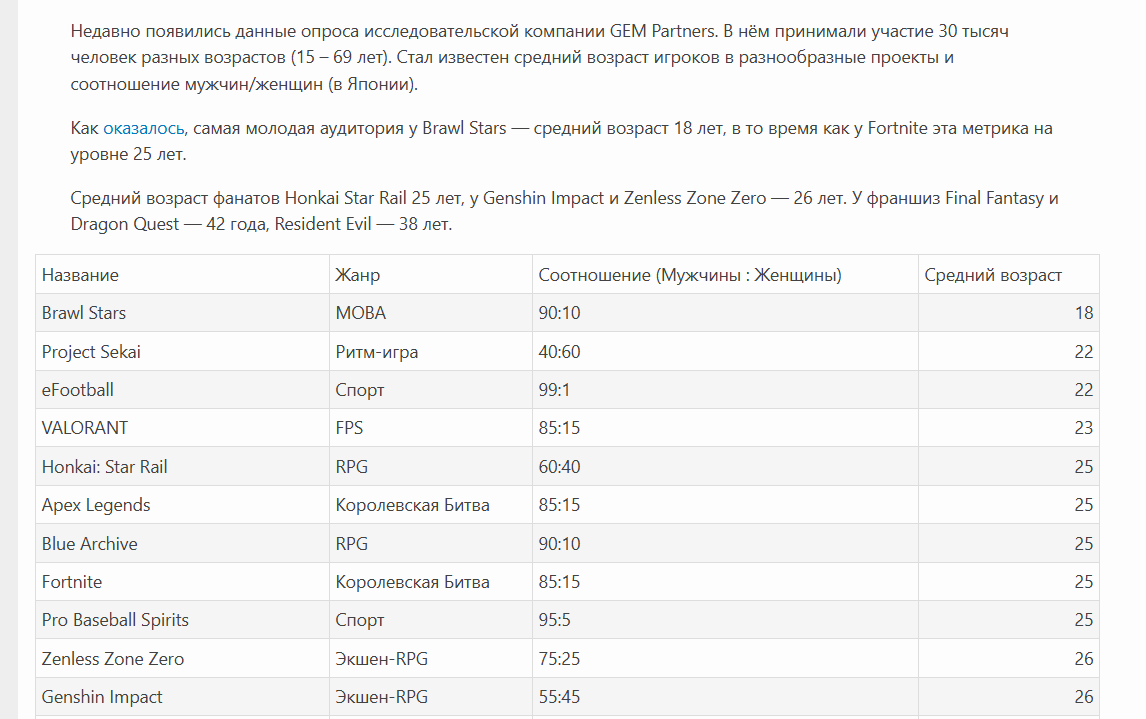Click the Zenless Zone Zero cell

[x=113, y=659]
